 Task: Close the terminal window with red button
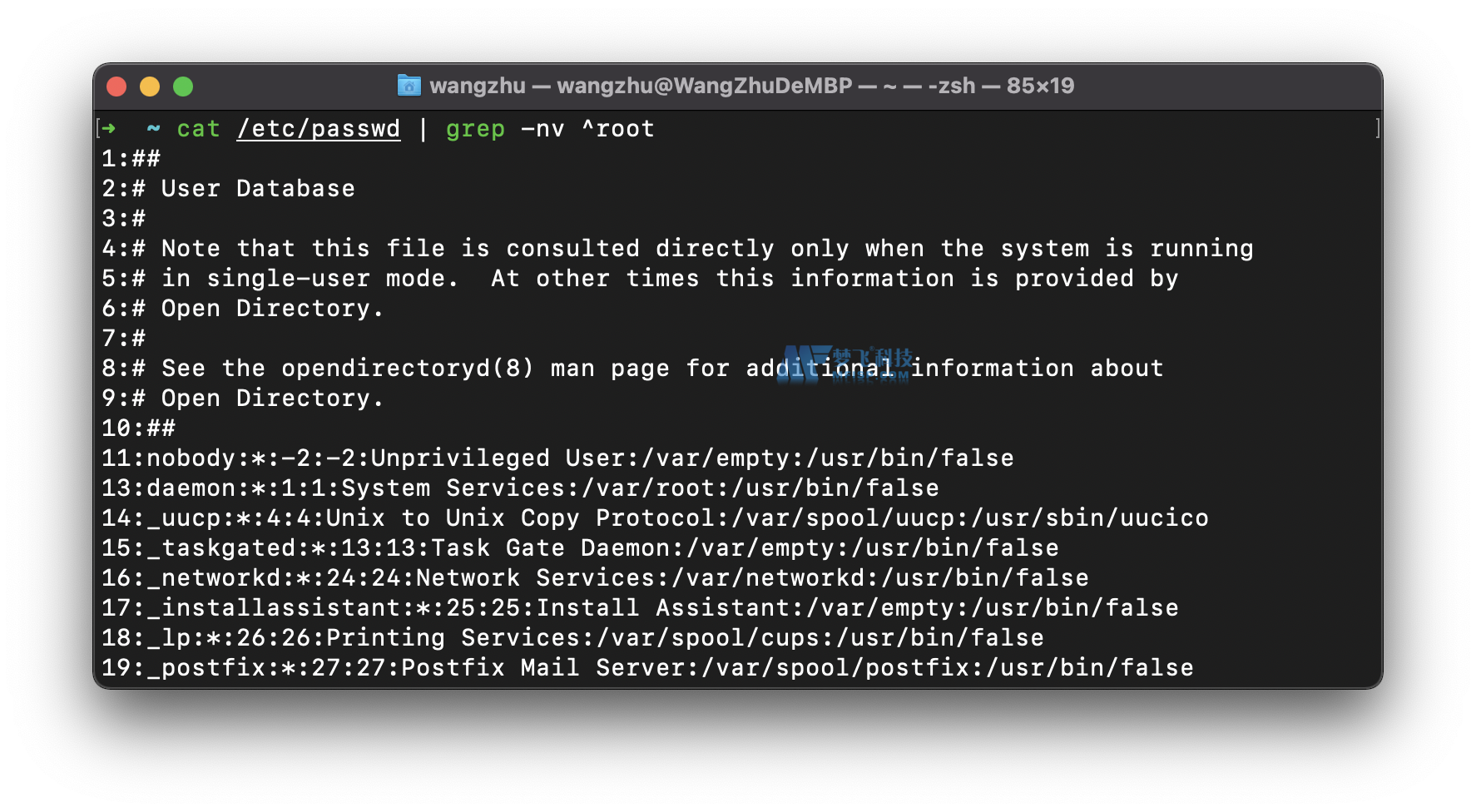tap(116, 87)
